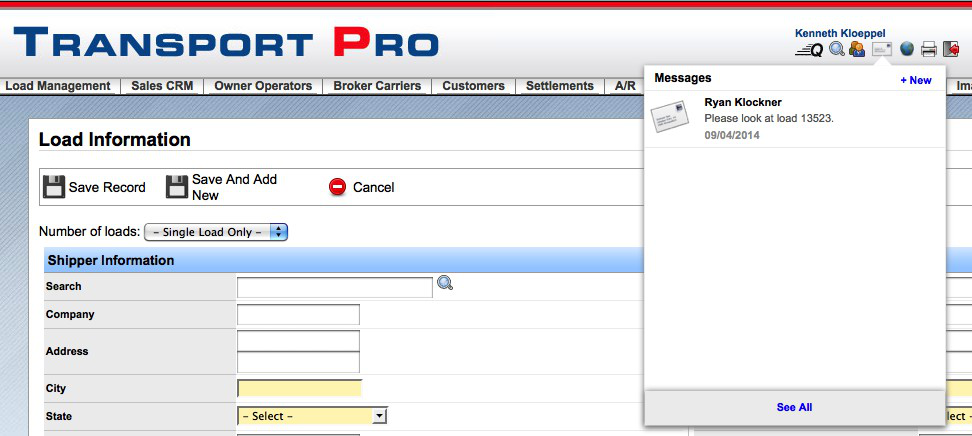Toggle the Messages envelope icon in the header
The height and width of the screenshot is (436, 972).
881,49
